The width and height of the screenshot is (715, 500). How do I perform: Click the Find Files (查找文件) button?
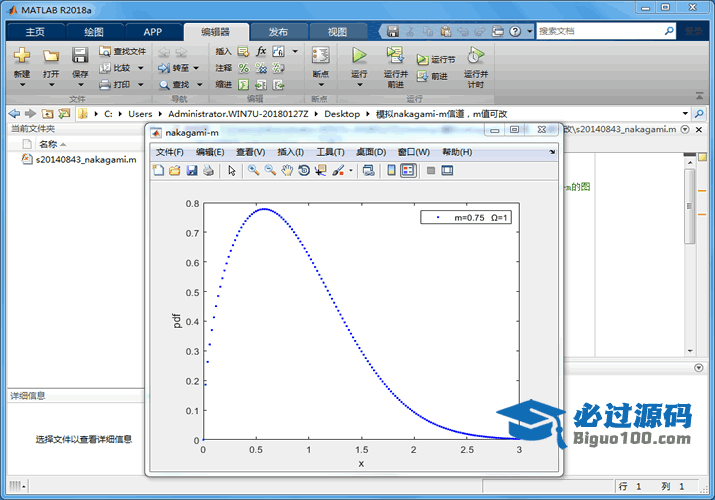click(x=123, y=52)
